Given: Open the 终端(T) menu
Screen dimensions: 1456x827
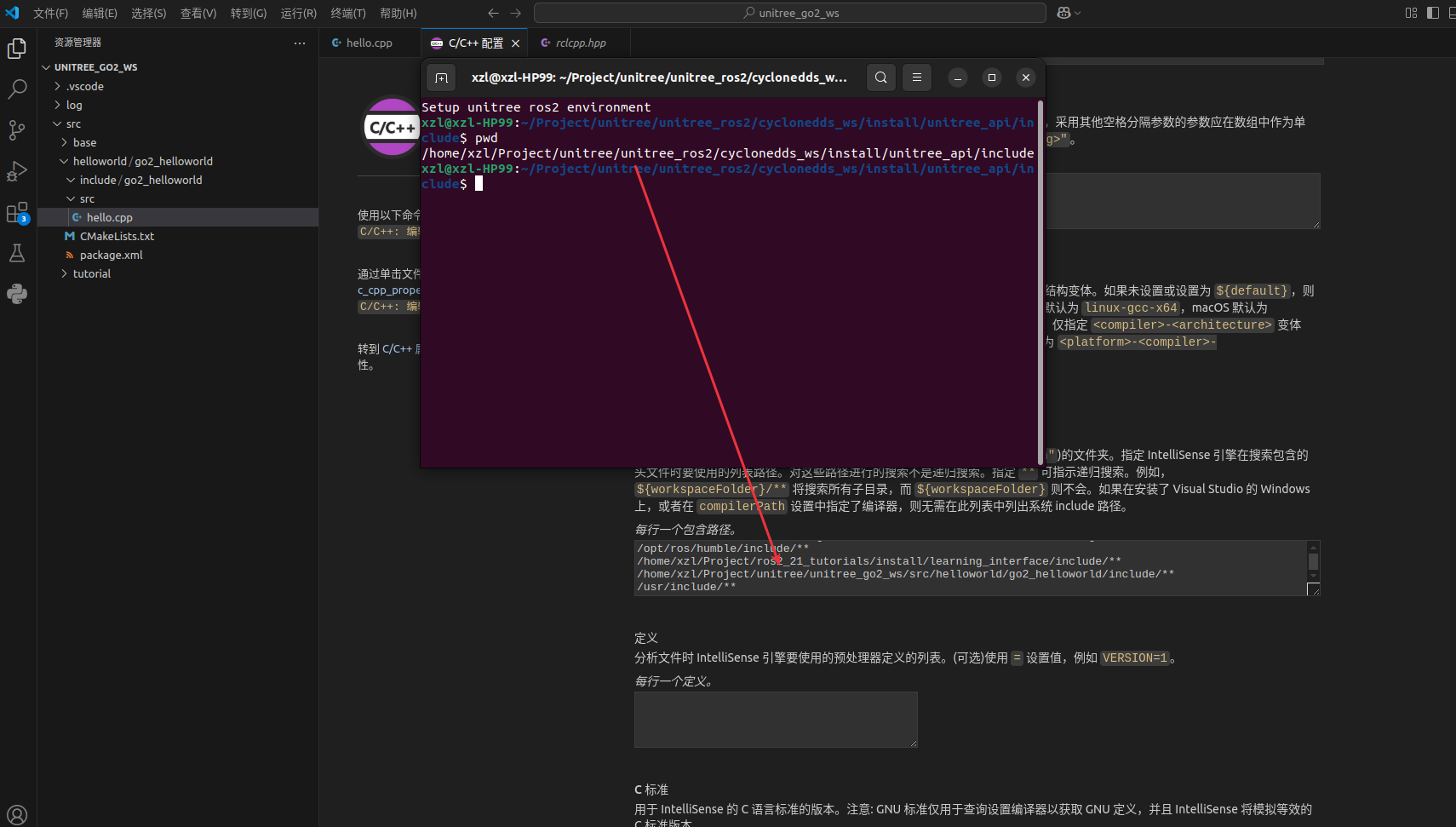Looking at the screenshot, I should coord(348,13).
